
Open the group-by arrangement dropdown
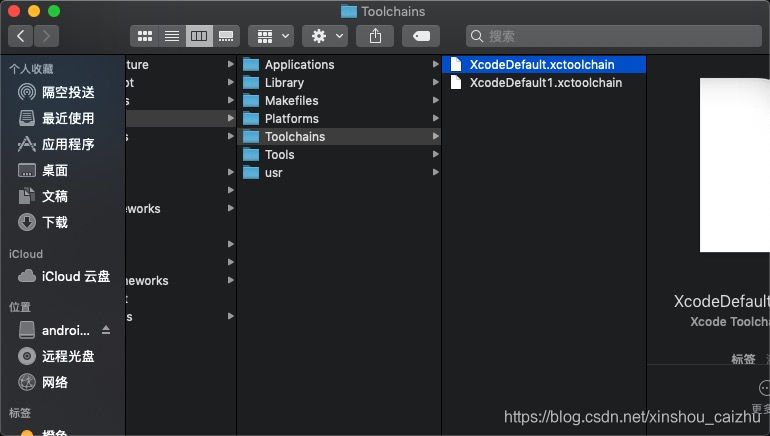pyautogui.click(x=271, y=36)
